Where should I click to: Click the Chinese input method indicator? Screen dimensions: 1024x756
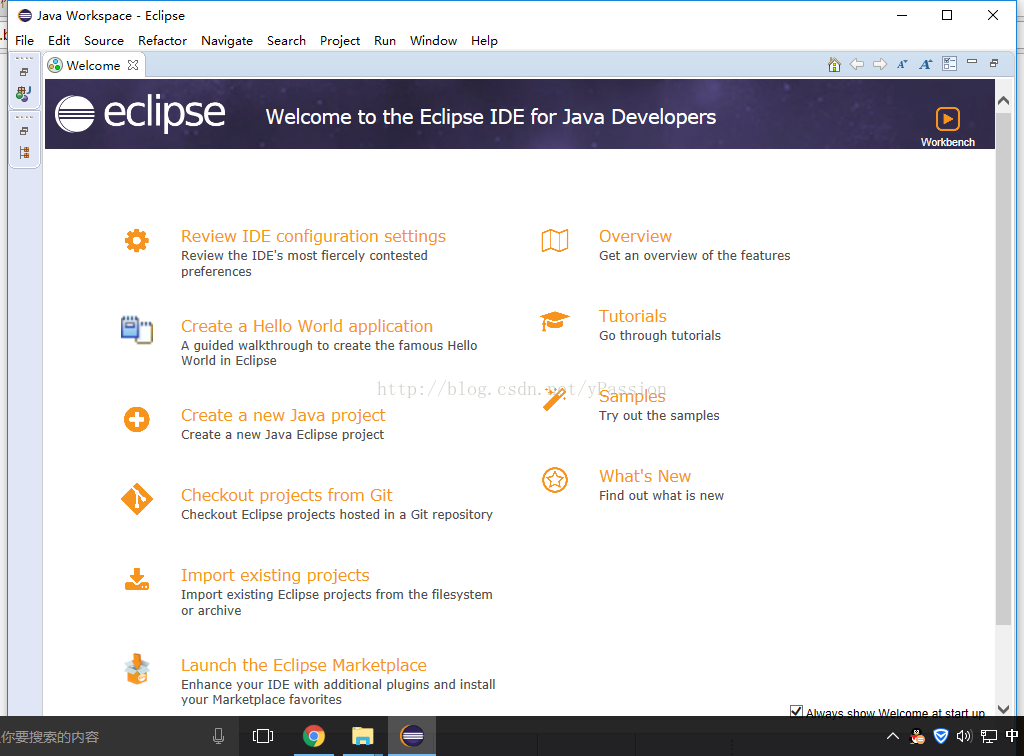point(1012,736)
